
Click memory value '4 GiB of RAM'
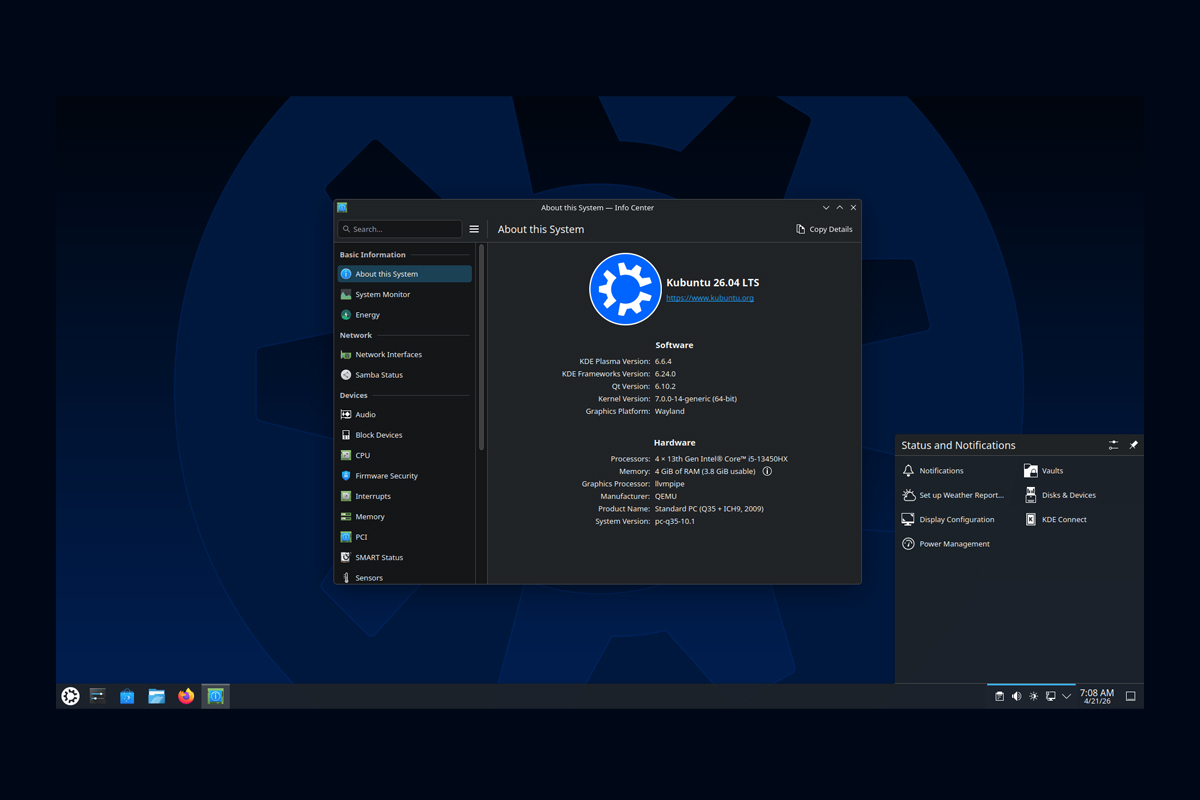[x=705, y=471]
